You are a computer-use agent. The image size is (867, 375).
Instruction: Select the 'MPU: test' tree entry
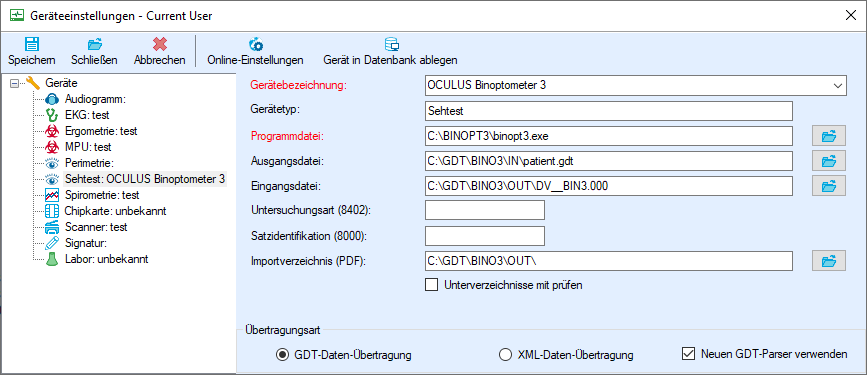(88, 148)
